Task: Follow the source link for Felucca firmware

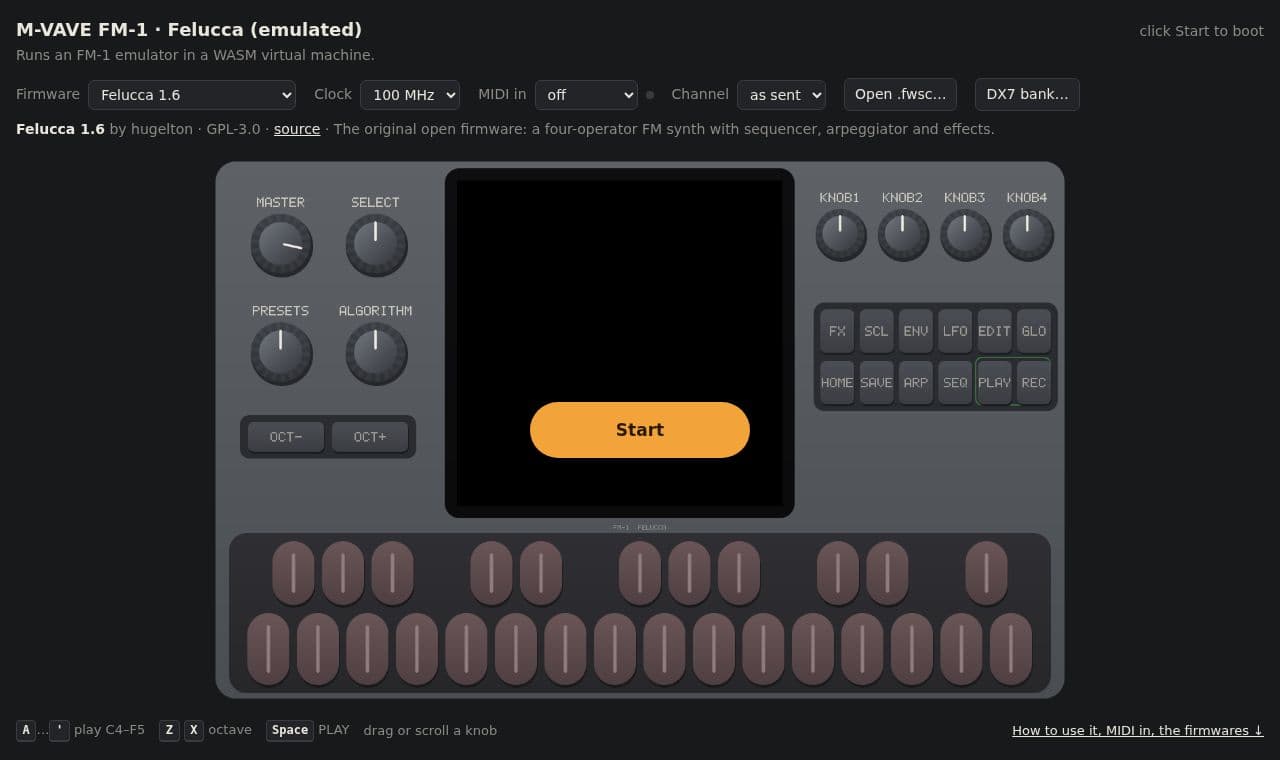Action: [297, 129]
